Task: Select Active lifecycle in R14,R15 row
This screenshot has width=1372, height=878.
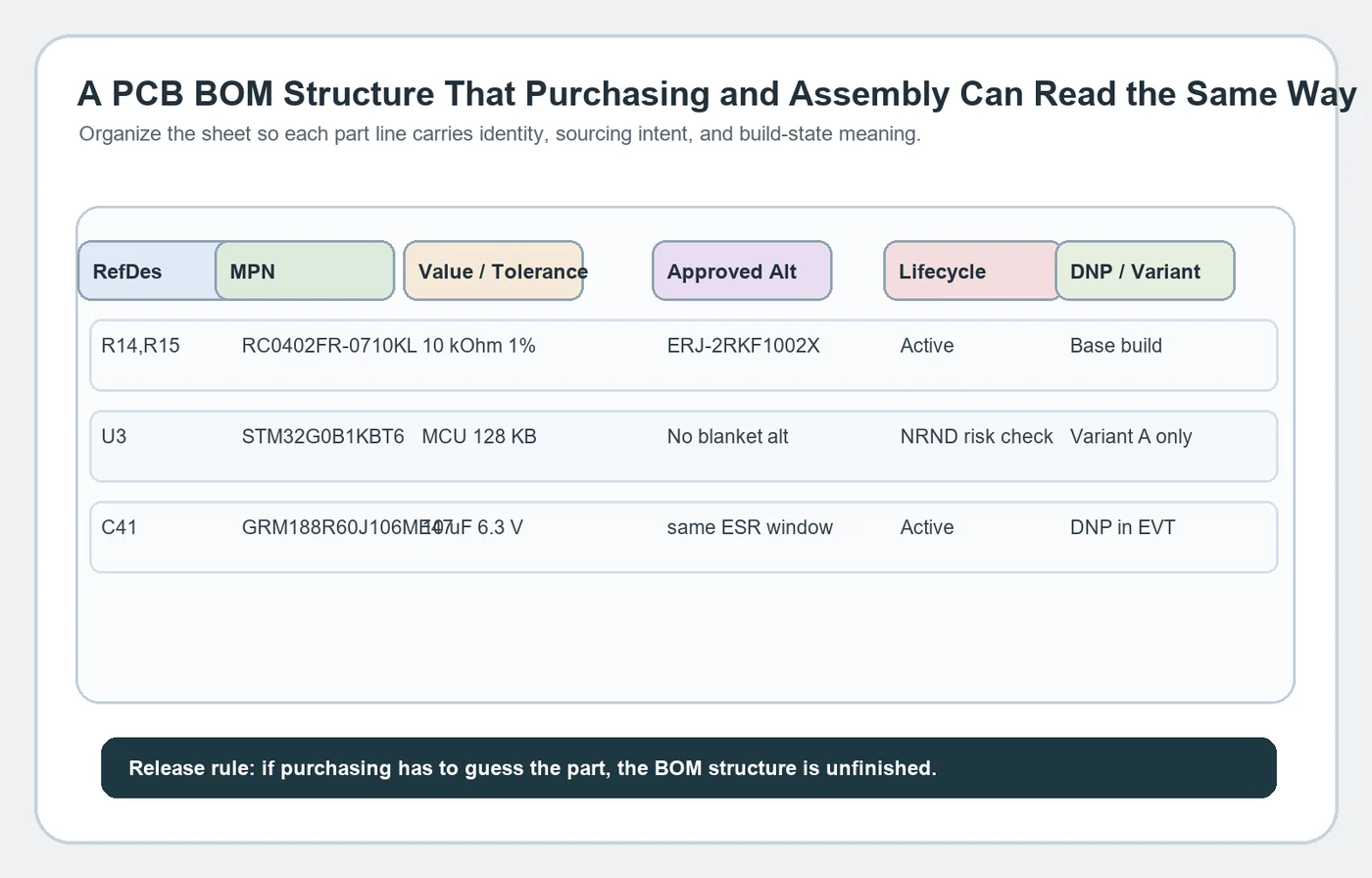Action: pos(927,346)
